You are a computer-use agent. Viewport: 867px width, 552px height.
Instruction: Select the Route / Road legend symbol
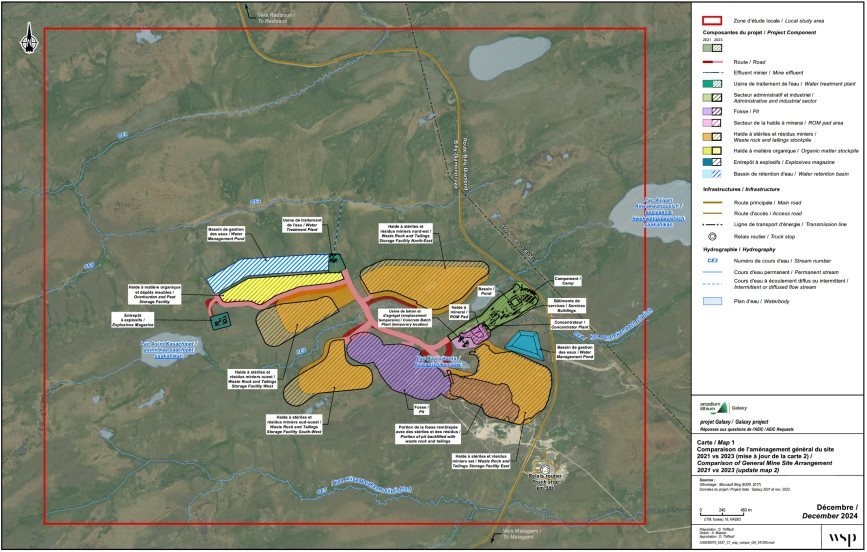[x=712, y=62]
